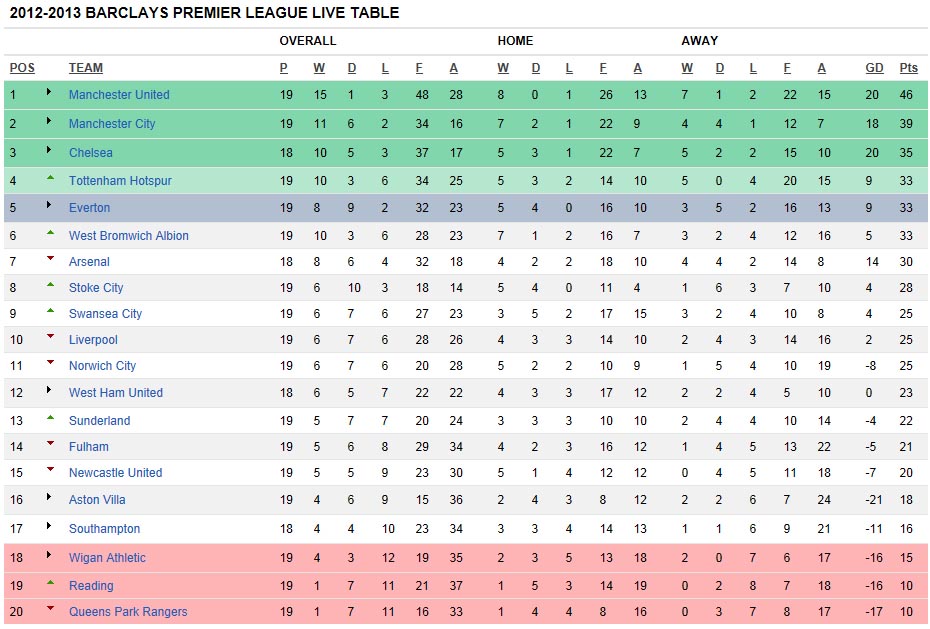The height and width of the screenshot is (629, 930).
Task: Click the red down arrow next to Liverpool
Action: (x=50, y=336)
